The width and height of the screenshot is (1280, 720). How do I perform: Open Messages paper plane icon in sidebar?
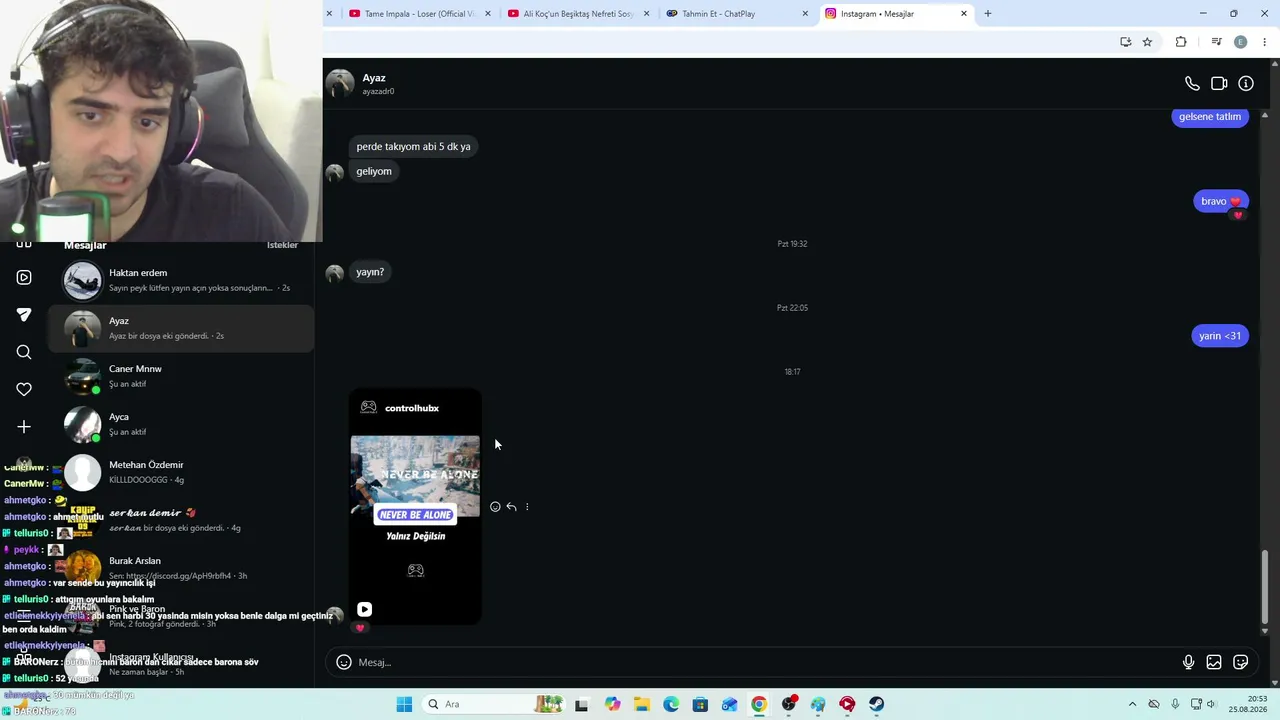tap(24, 314)
